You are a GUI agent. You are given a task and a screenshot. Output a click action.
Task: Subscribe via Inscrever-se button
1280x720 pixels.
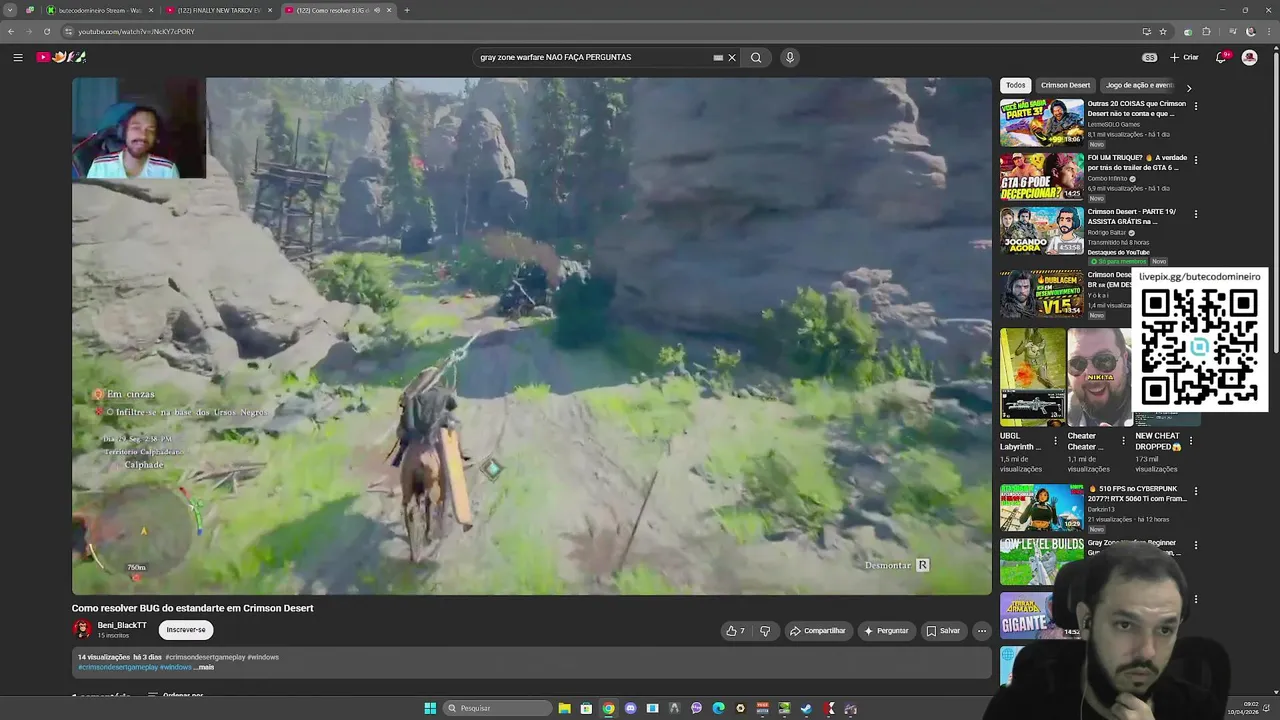pos(186,630)
